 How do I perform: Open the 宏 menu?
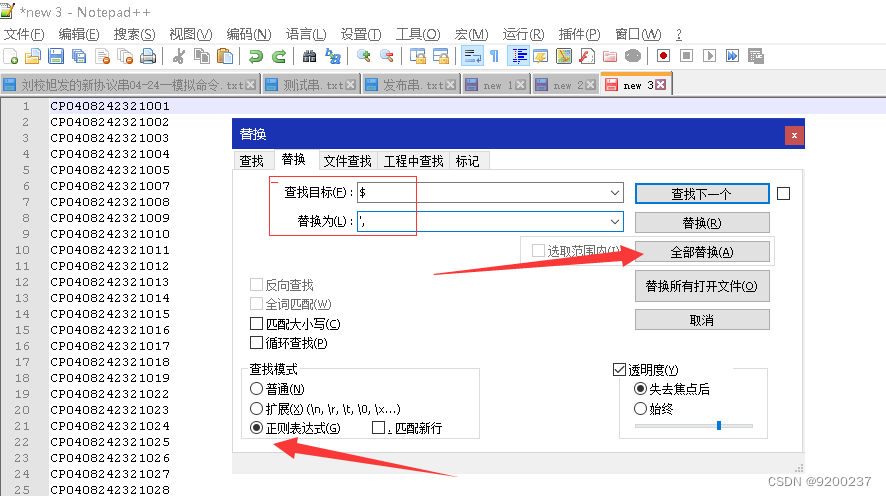point(471,34)
